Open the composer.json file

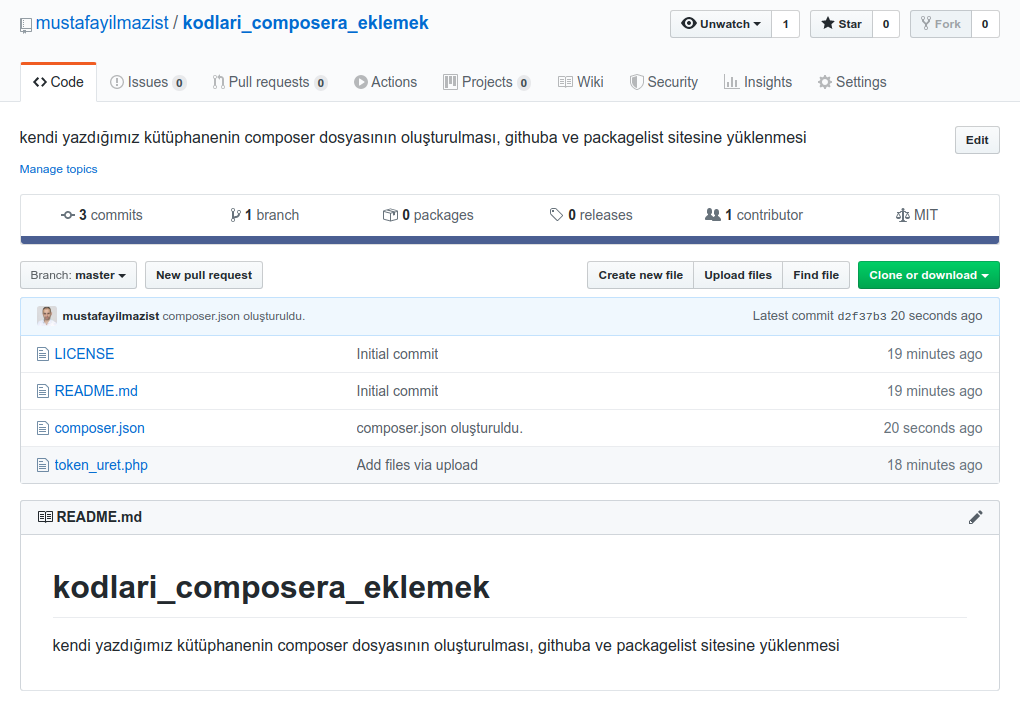(x=100, y=429)
